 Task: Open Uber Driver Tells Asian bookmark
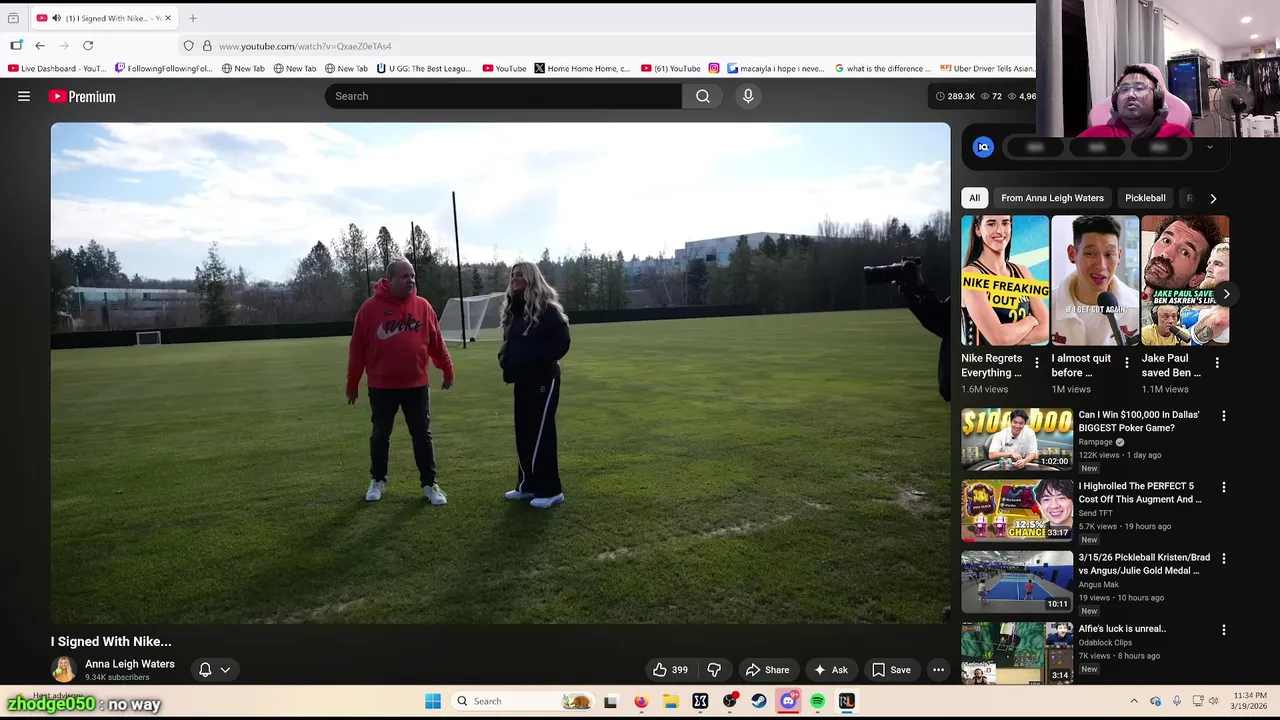(x=988, y=68)
